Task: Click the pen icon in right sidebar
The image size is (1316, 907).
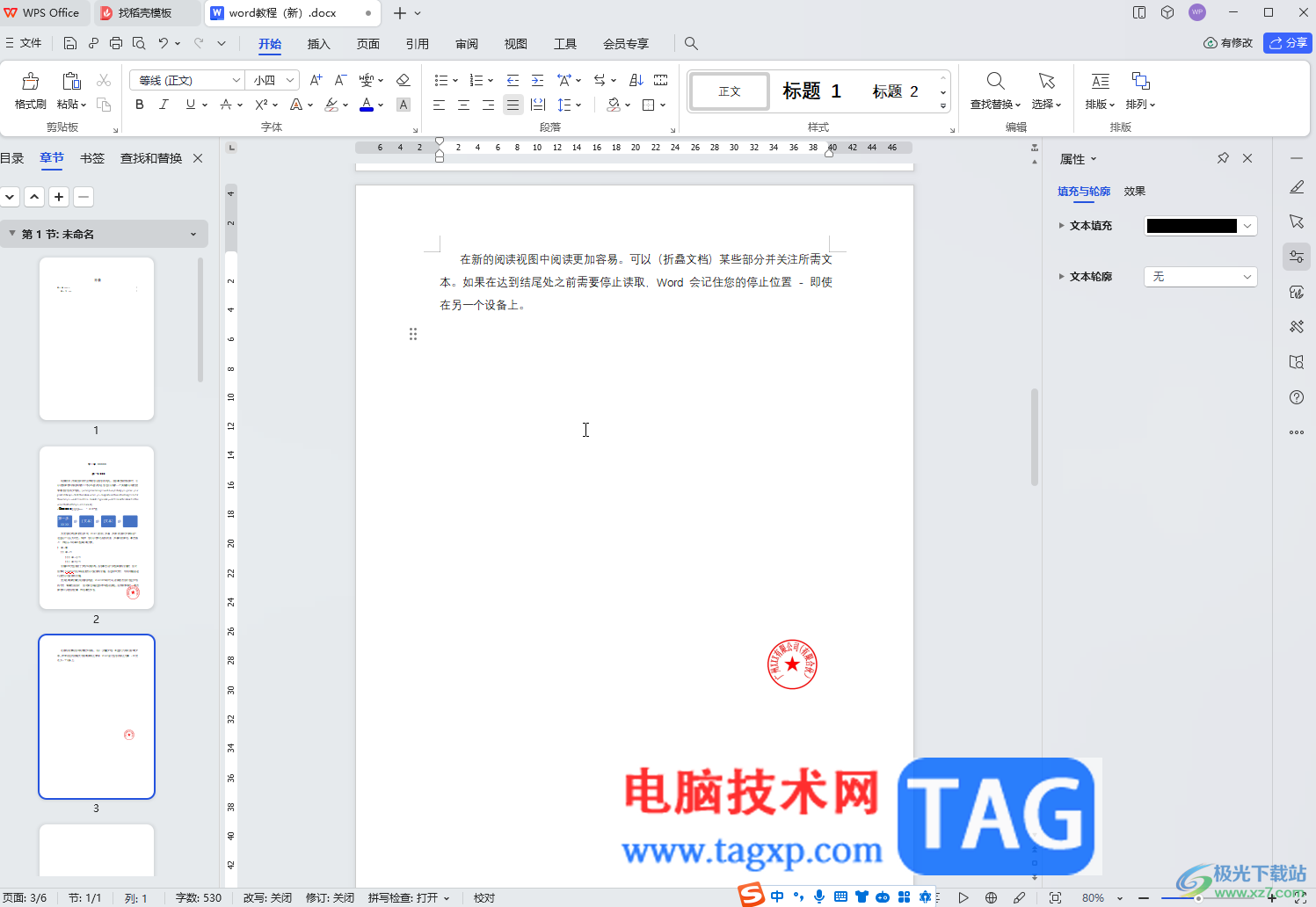Action: point(1297,186)
